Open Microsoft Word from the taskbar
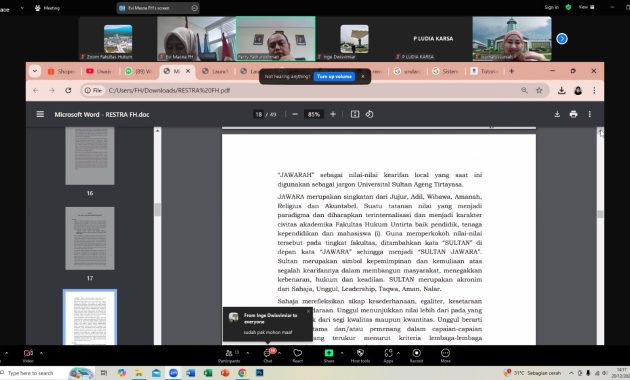Viewport: 630px width, 380px height. pos(190,373)
